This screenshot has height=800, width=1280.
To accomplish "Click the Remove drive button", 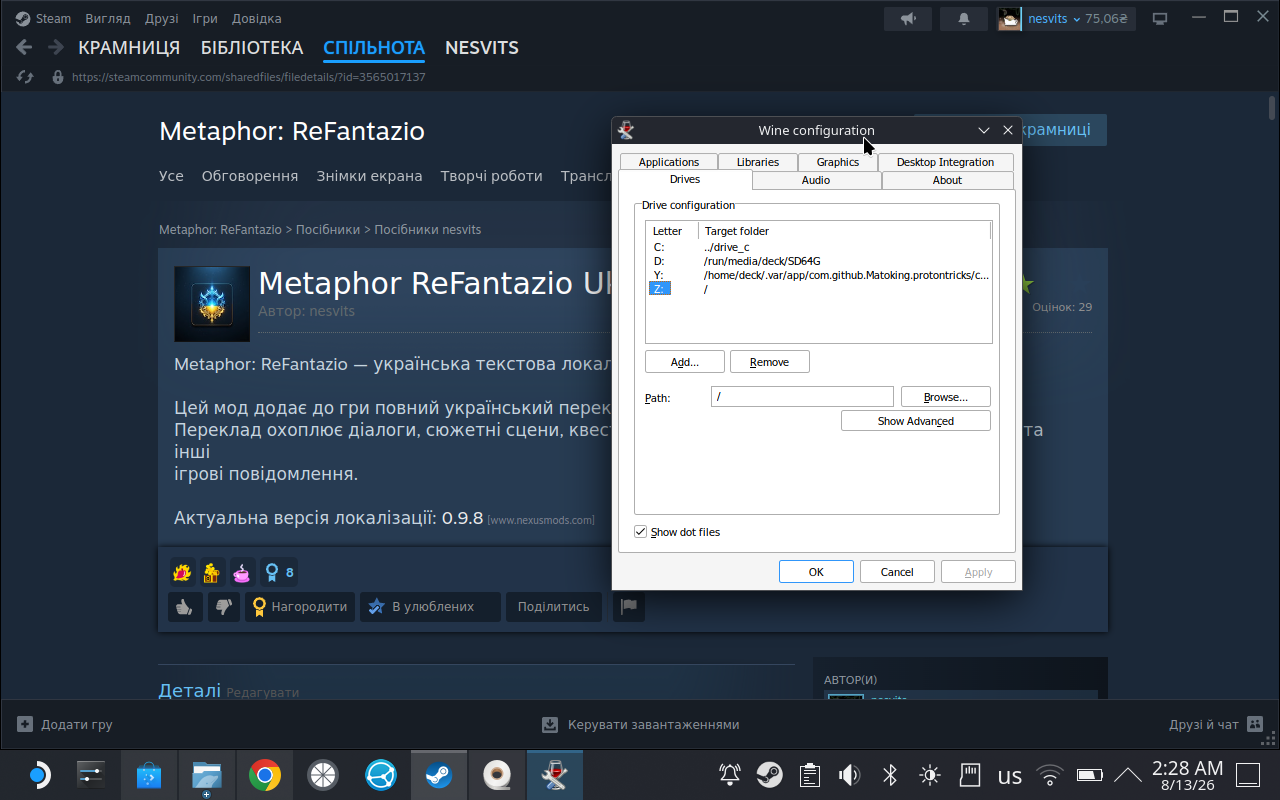I will pyautogui.click(x=770, y=362).
